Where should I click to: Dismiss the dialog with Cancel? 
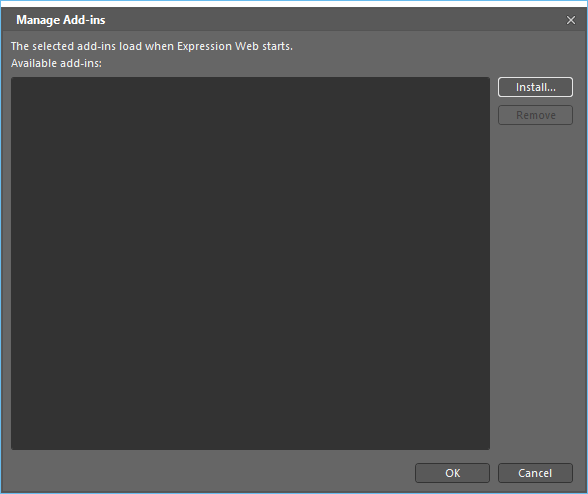point(535,473)
